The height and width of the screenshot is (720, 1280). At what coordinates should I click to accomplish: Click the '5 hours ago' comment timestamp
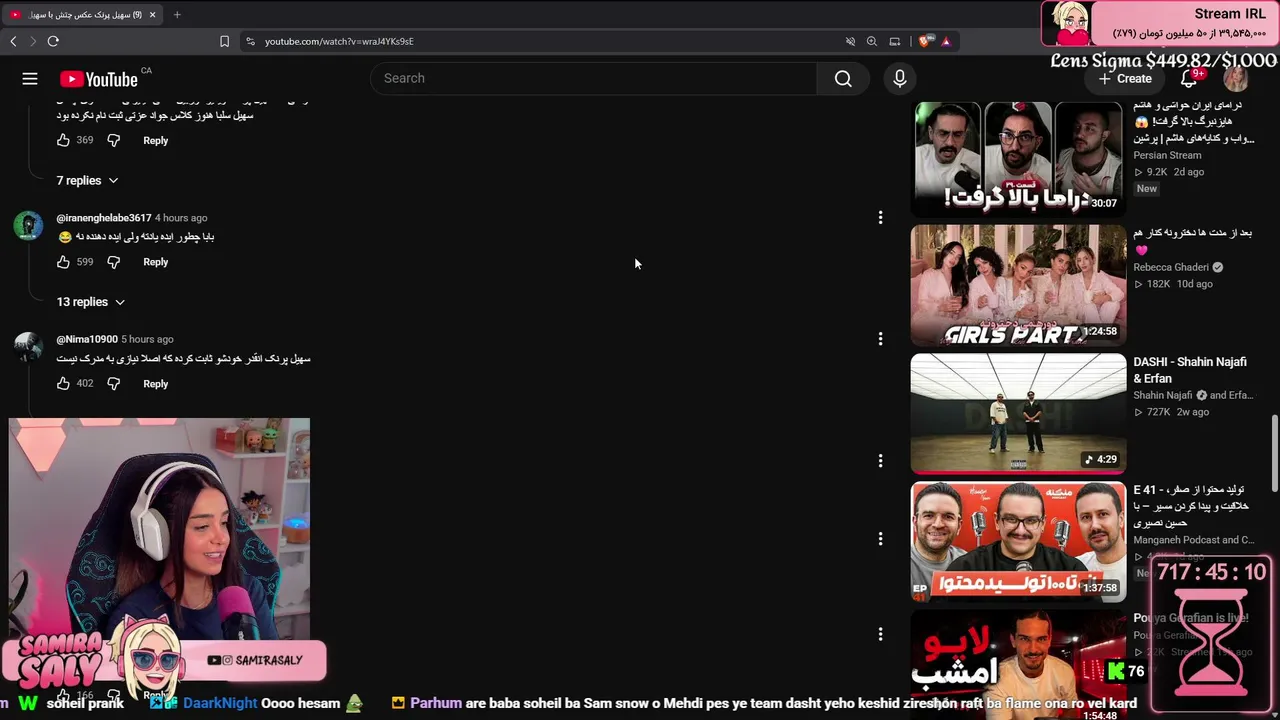(x=147, y=339)
